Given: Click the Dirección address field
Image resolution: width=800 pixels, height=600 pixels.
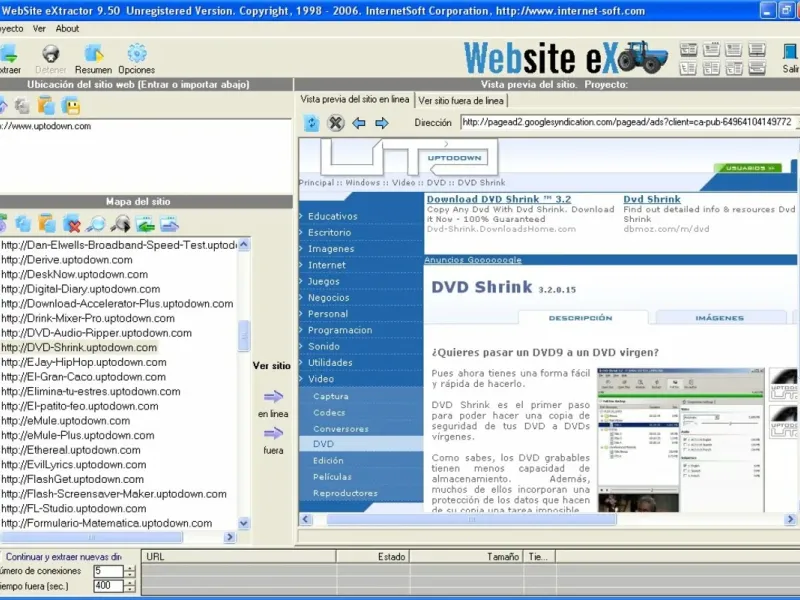Looking at the screenshot, I should 628,122.
